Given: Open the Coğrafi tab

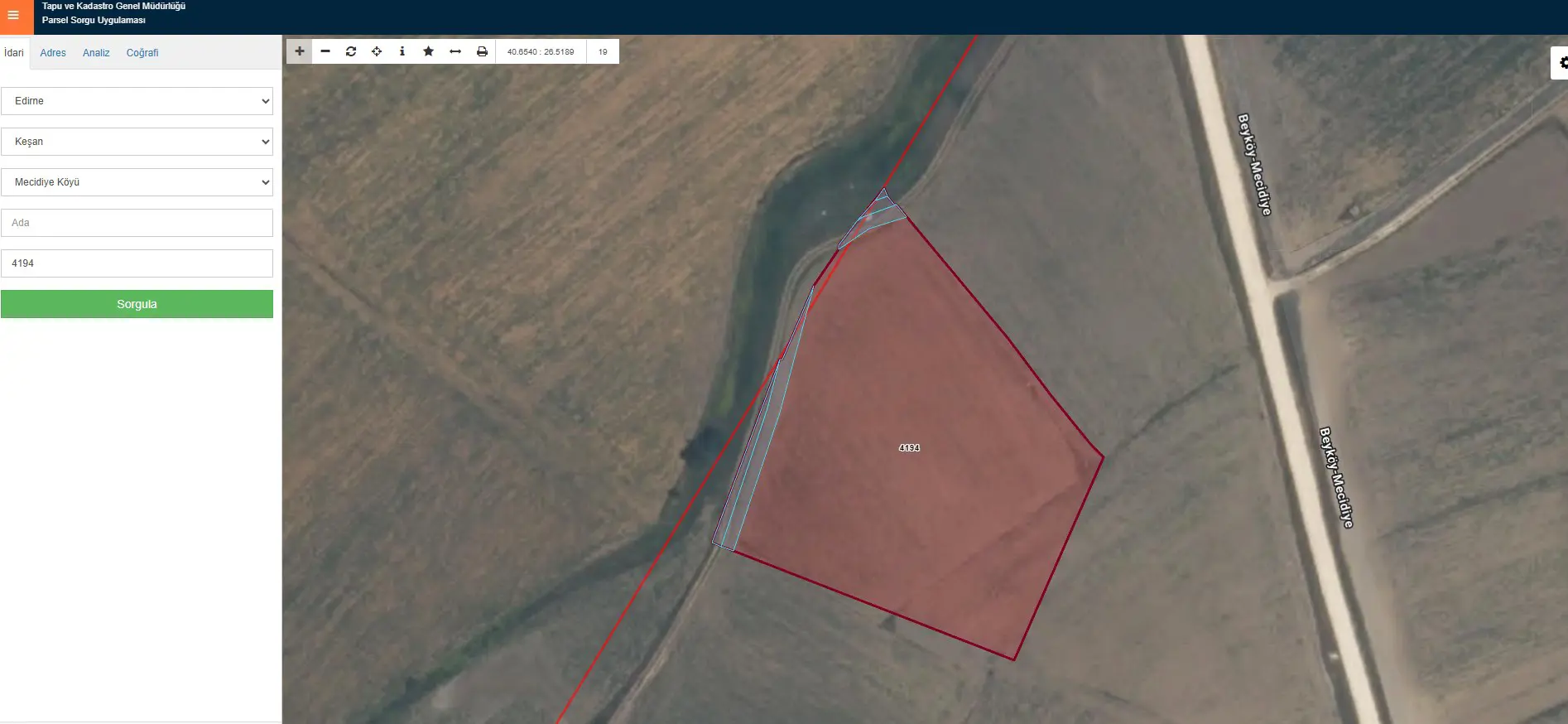Looking at the screenshot, I should (142, 53).
